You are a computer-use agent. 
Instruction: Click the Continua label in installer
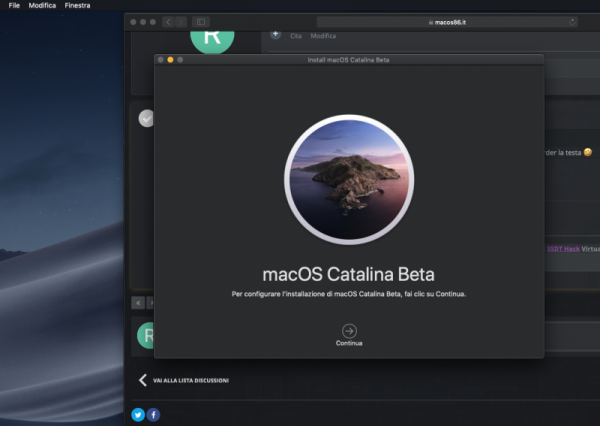click(349, 343)
